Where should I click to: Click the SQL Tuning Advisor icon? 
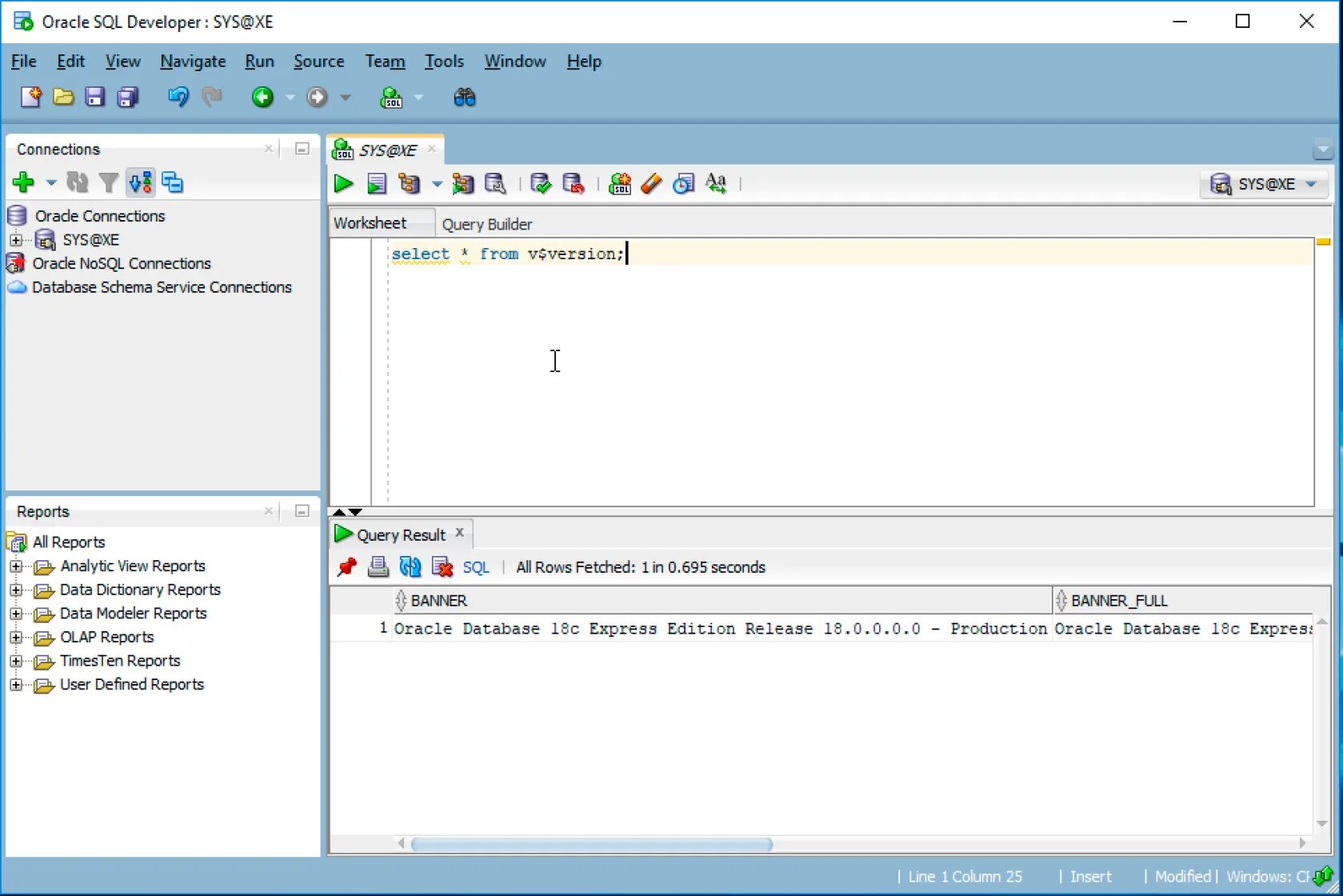(496, 184)
